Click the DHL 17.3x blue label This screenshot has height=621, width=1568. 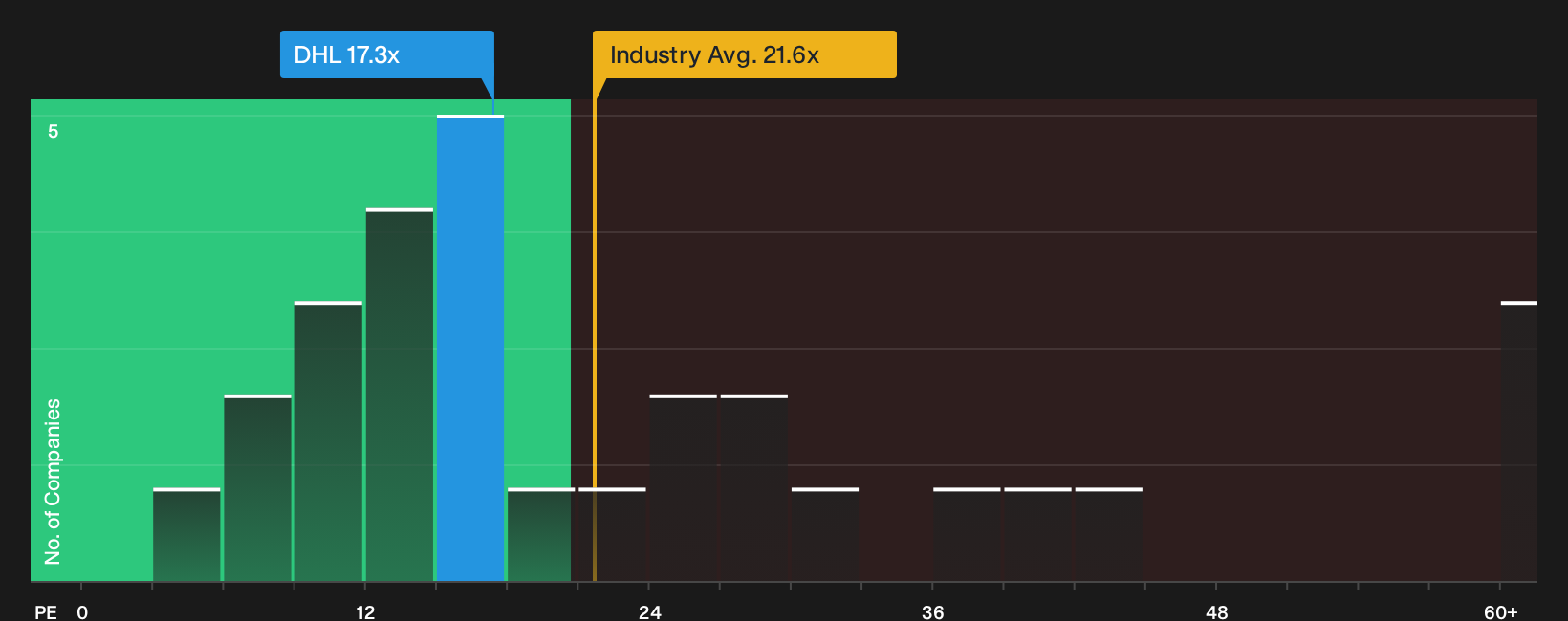386,54
